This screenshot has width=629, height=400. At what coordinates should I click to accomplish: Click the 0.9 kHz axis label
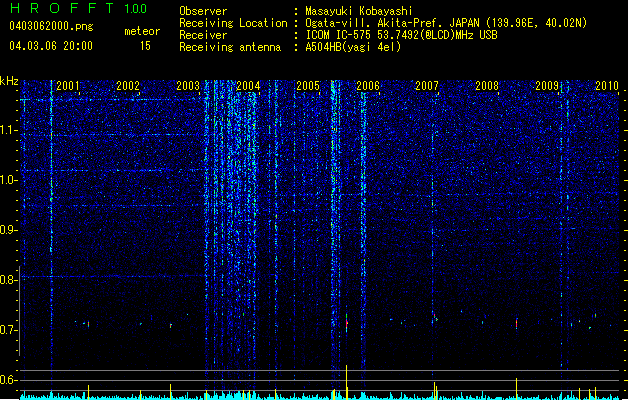9,230
